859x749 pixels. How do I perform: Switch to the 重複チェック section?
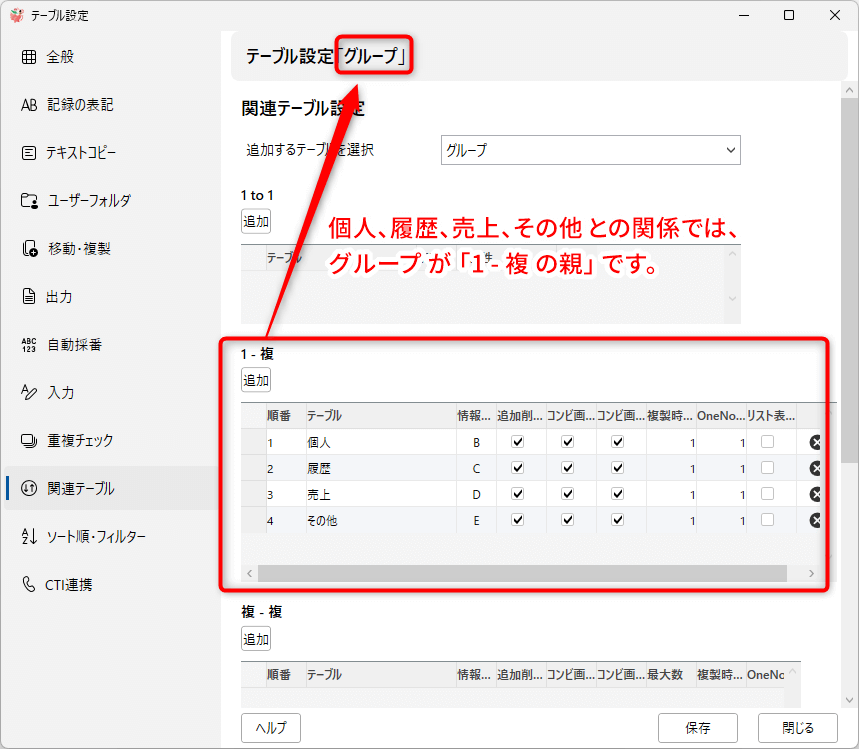click(80, 441)
